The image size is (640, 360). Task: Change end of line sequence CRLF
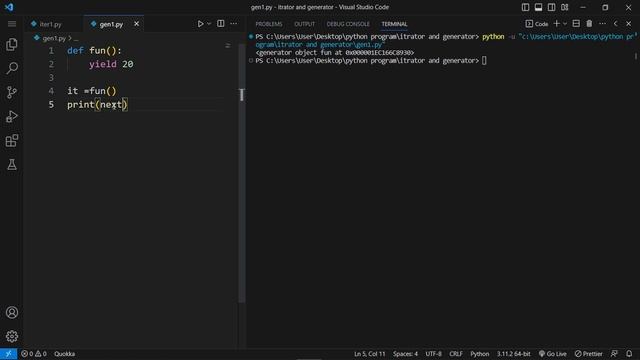click(456, 354)
